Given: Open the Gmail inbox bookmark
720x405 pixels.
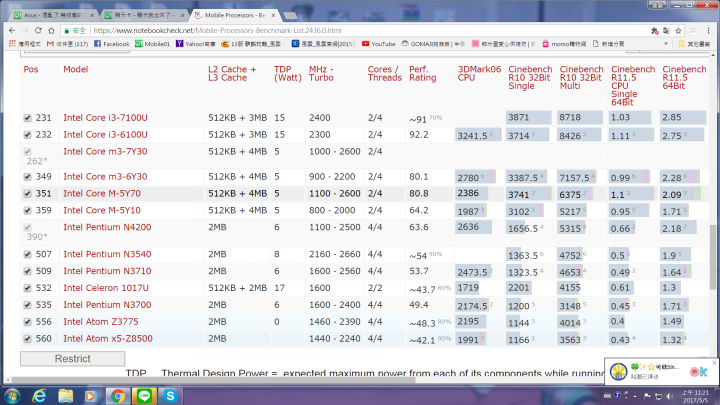Looking at the screenshot, I should click(x=67, y=44).
